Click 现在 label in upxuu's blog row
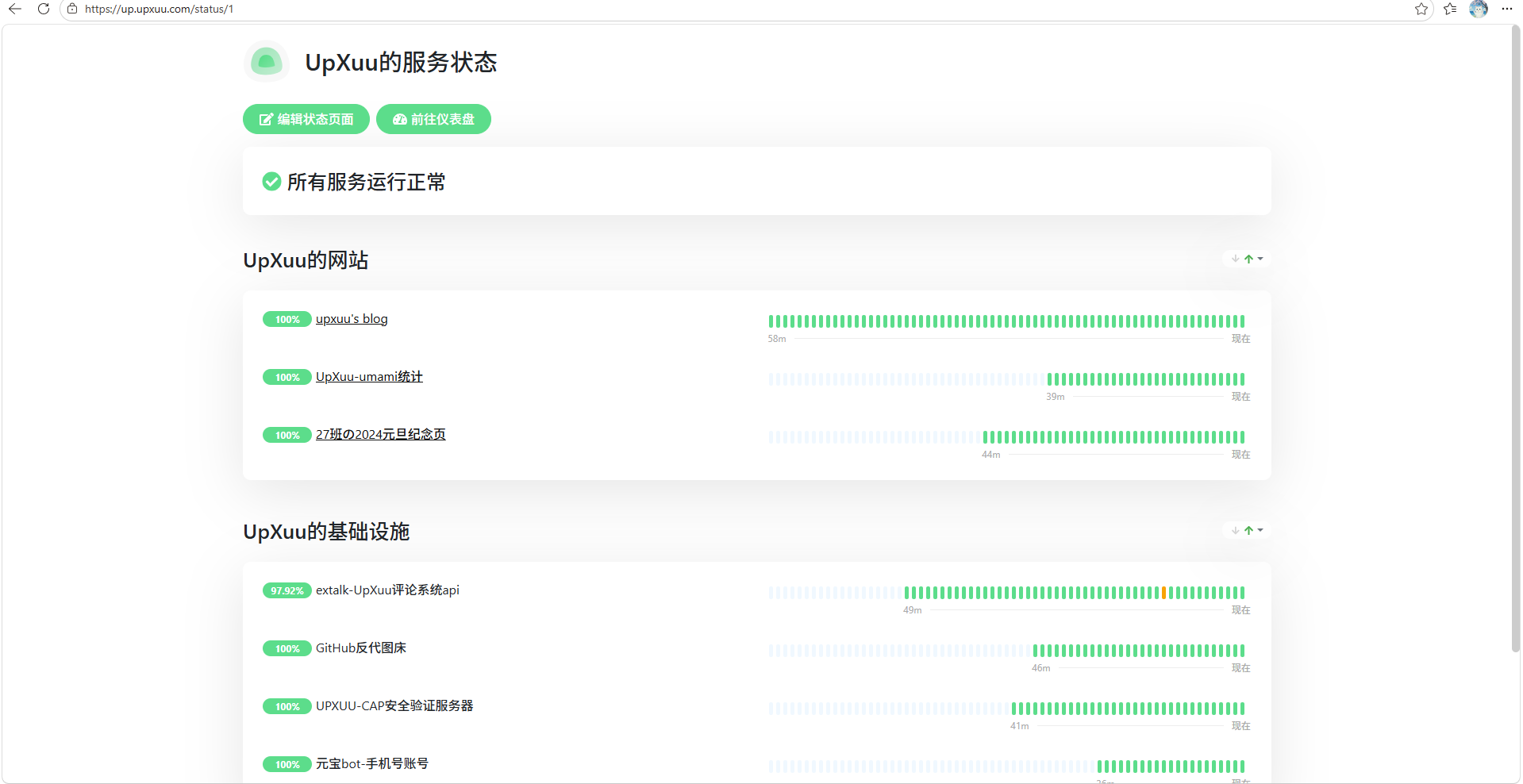1523x784 pixels. pos(1240,339)
